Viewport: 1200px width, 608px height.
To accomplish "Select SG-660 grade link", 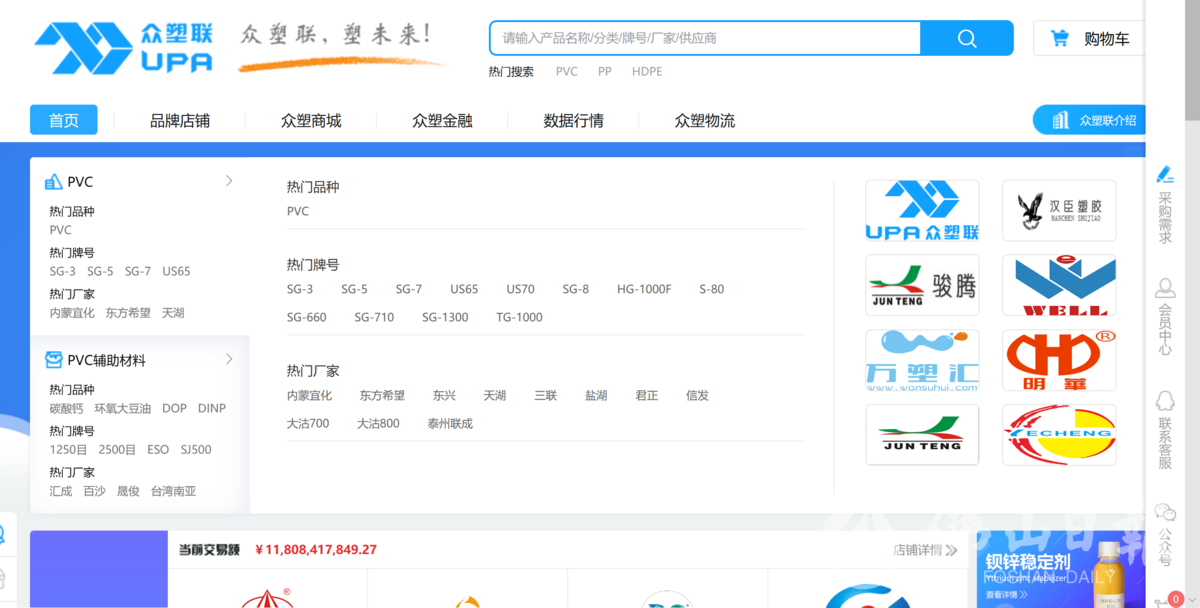I will tap(306, 317).
